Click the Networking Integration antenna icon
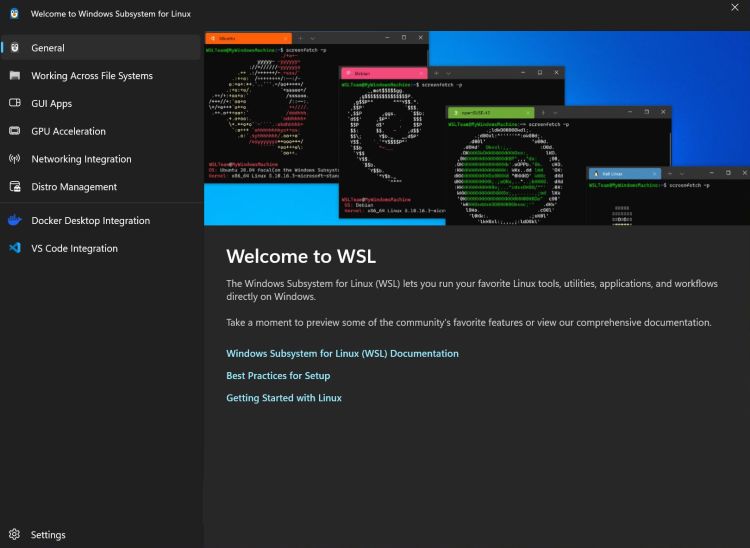Image resolution: width=750 pixels, height=548 pixels. (14, 159)
